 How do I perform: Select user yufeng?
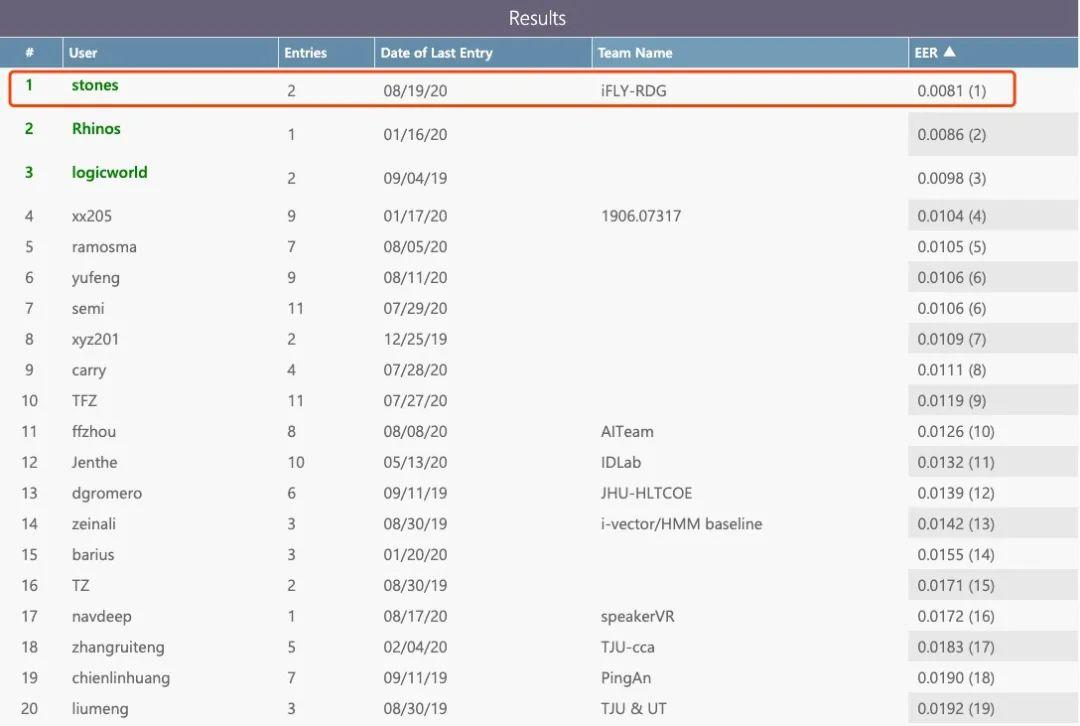96,278
